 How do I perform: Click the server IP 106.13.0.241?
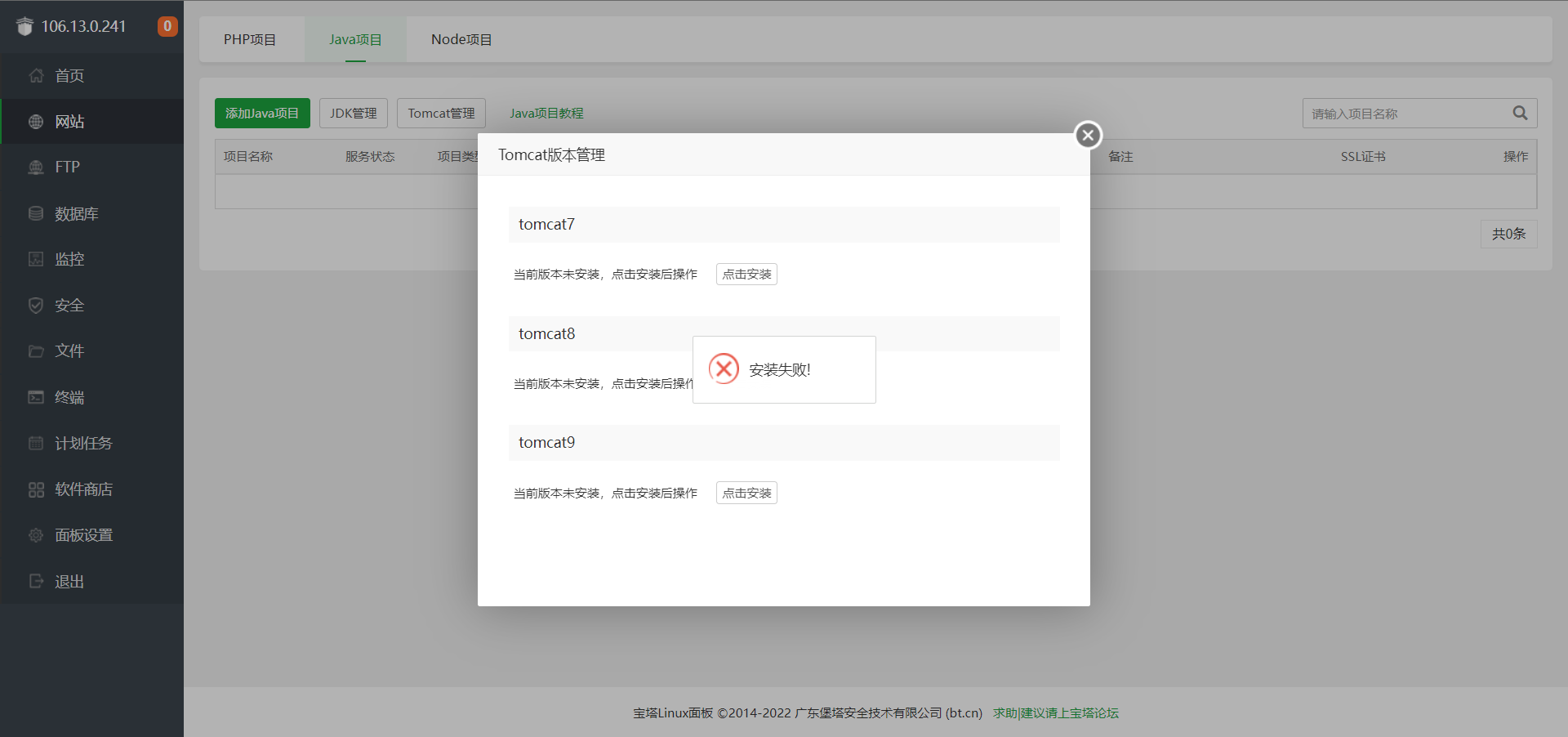(x=83, y=26)
